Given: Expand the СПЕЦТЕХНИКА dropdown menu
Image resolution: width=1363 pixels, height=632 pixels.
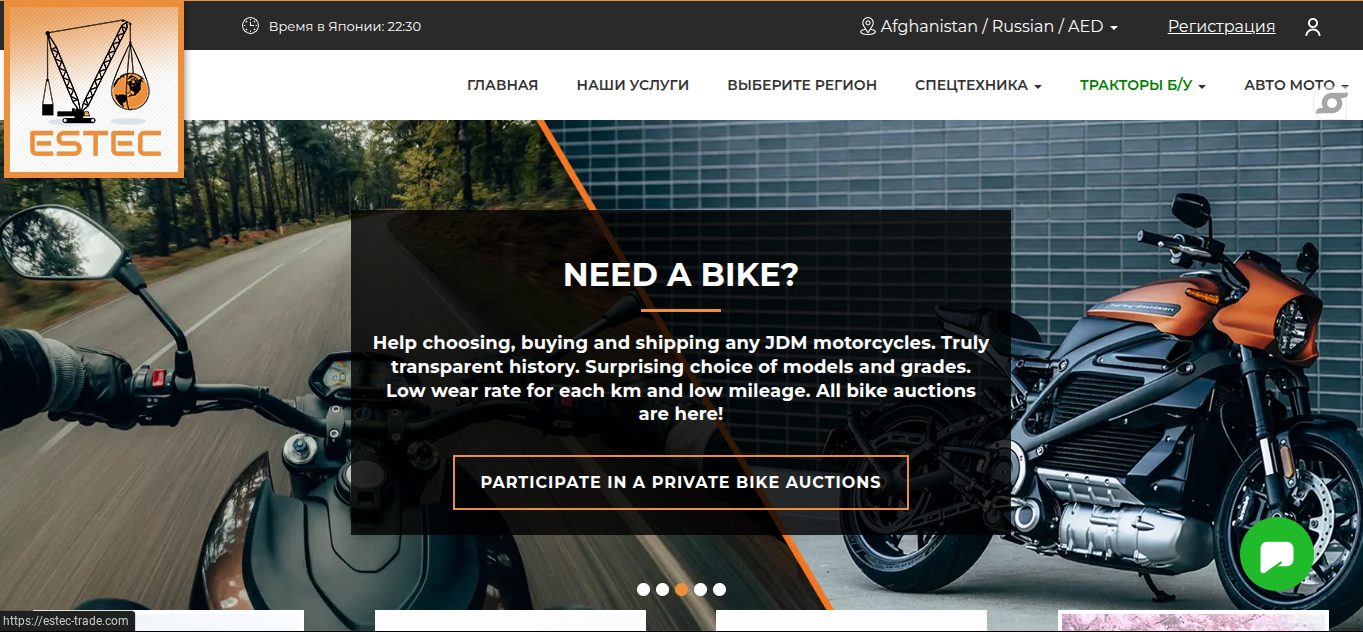Looking at the screenshot, I should [x=978, y=85].
